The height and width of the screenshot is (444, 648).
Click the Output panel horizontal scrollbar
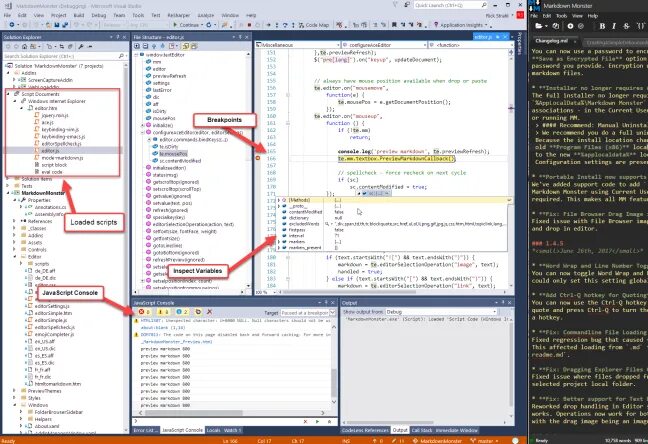pos(426,423)
